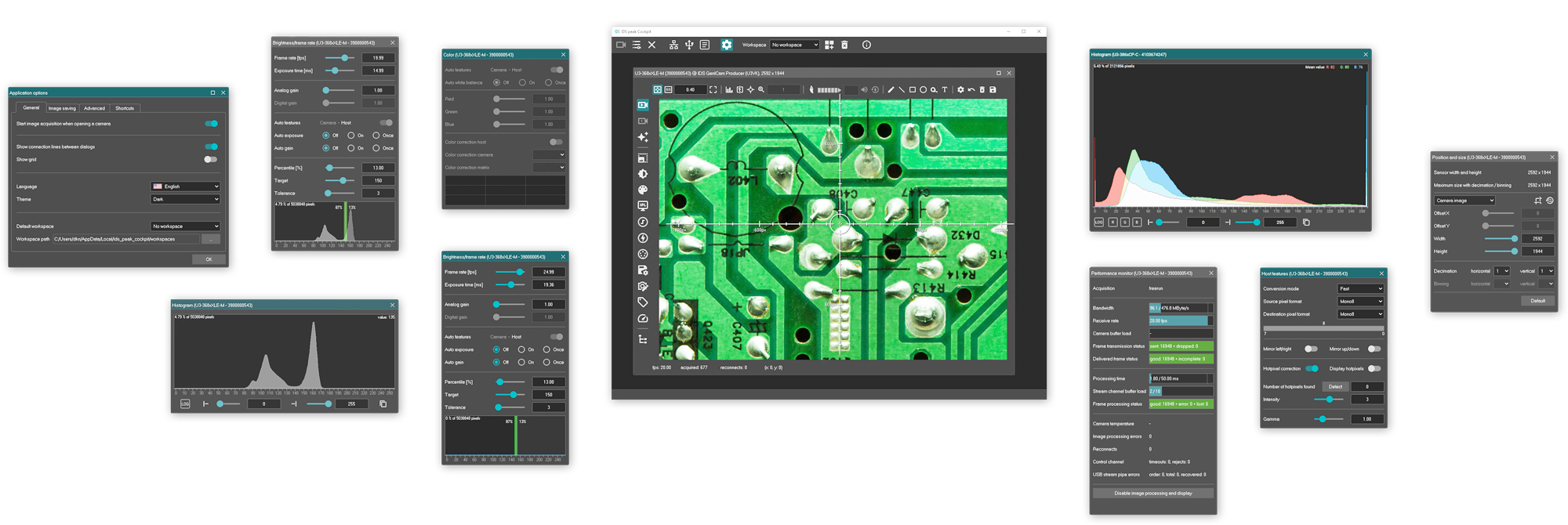Open the Workspace dropdown in Cockpit toolbar
1568x525 pixels.
[x=795, y=45]
